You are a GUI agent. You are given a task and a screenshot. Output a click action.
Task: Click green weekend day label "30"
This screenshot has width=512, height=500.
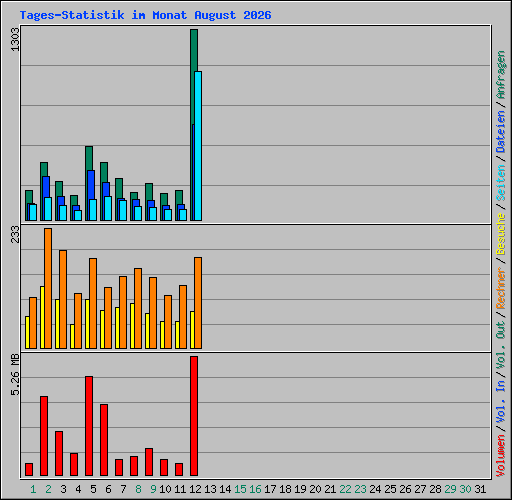[x=465, y=489]
